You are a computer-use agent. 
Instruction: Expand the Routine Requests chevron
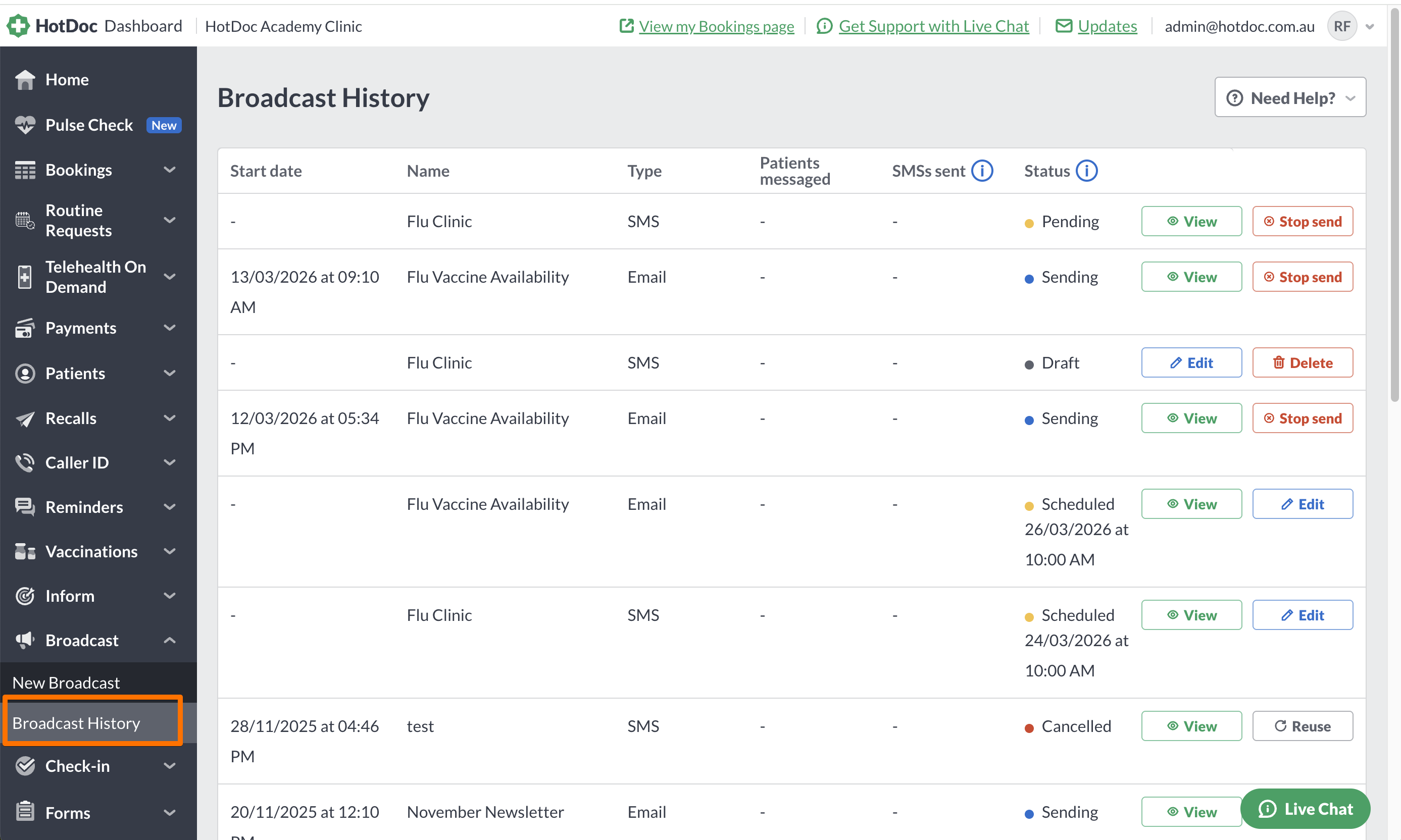pos(169,220)
